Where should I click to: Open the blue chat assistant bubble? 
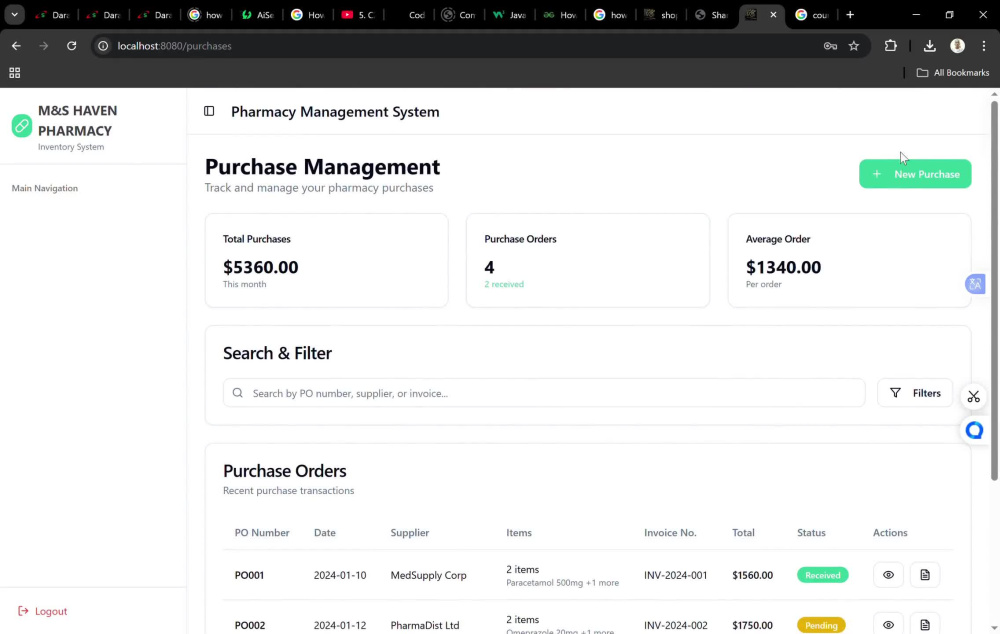point(974,431)
